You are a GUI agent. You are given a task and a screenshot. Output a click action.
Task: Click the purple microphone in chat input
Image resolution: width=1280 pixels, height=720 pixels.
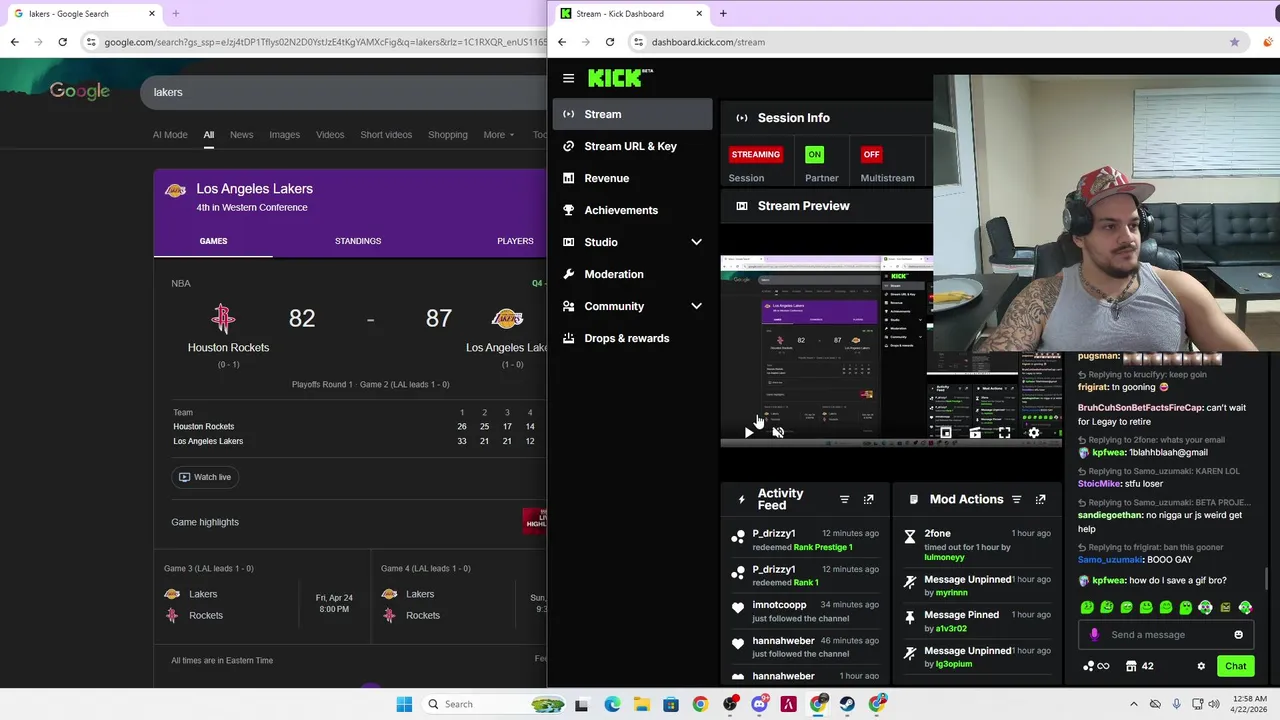tap(1094, 634)
